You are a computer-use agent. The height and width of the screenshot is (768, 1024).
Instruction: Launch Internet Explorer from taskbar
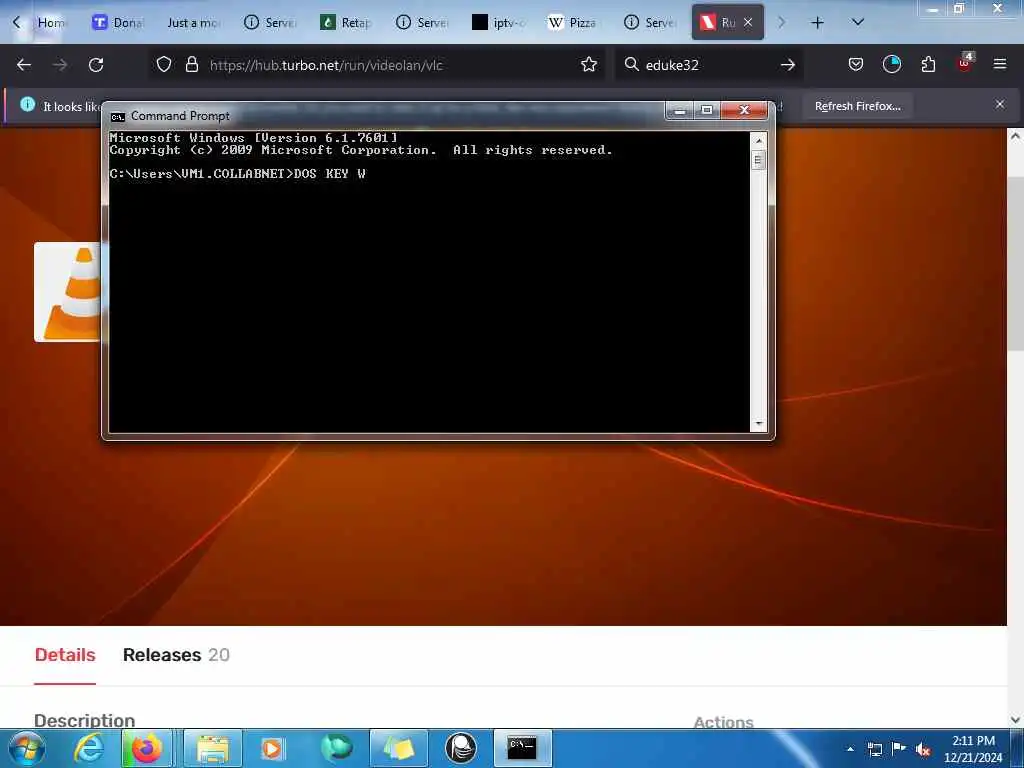(88, 748)
